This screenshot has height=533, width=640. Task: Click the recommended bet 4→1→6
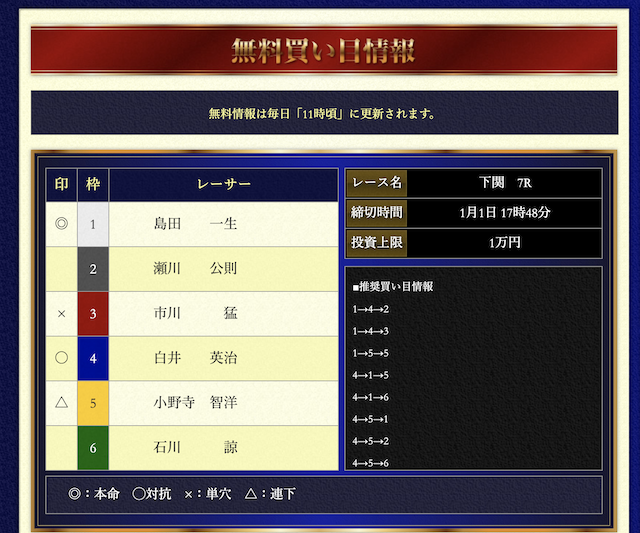371,398
